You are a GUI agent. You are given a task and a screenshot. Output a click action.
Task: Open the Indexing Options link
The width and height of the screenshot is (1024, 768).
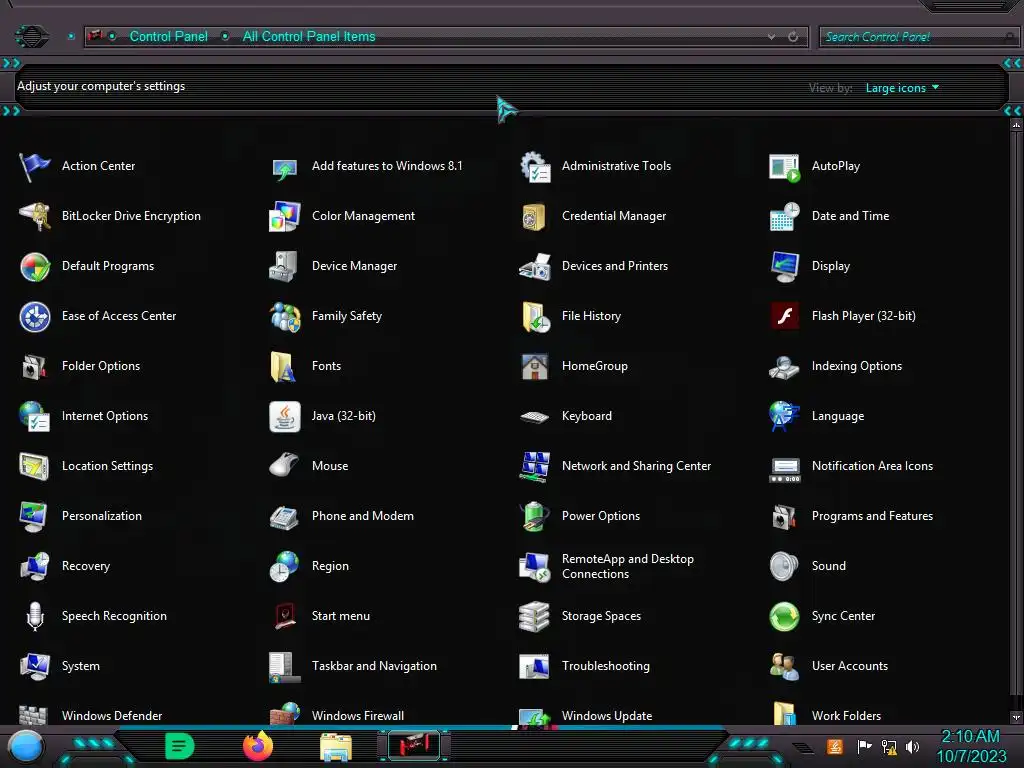pyautogui.click(x=857, y=366)
